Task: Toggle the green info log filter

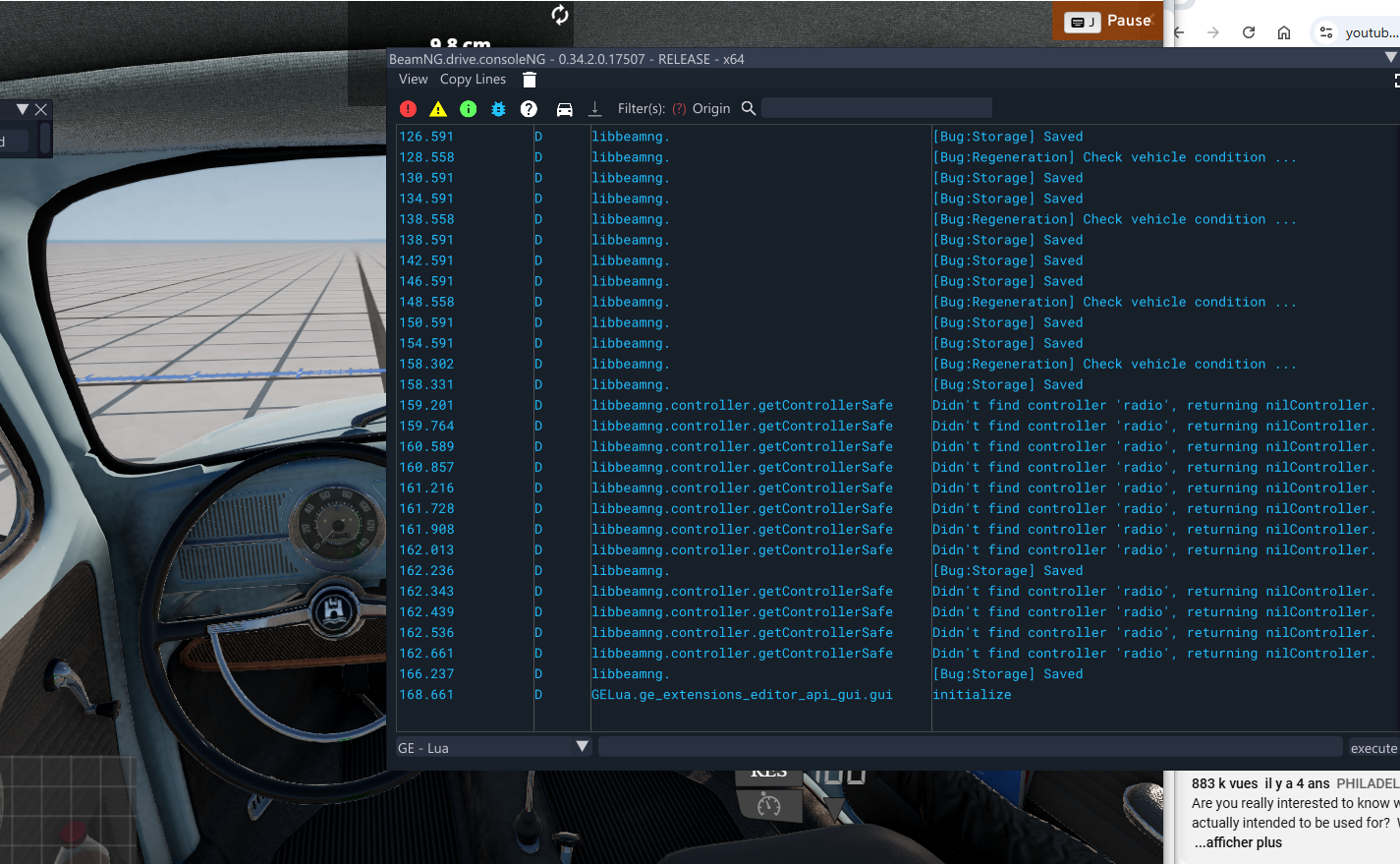Action: click(469, 109)
